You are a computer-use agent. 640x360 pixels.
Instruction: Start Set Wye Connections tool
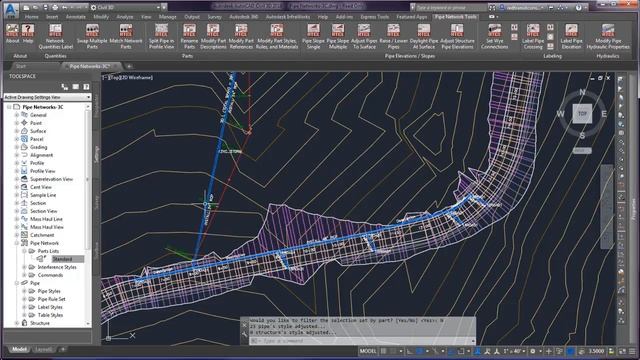pyautogui.click(x=494, y=36)
